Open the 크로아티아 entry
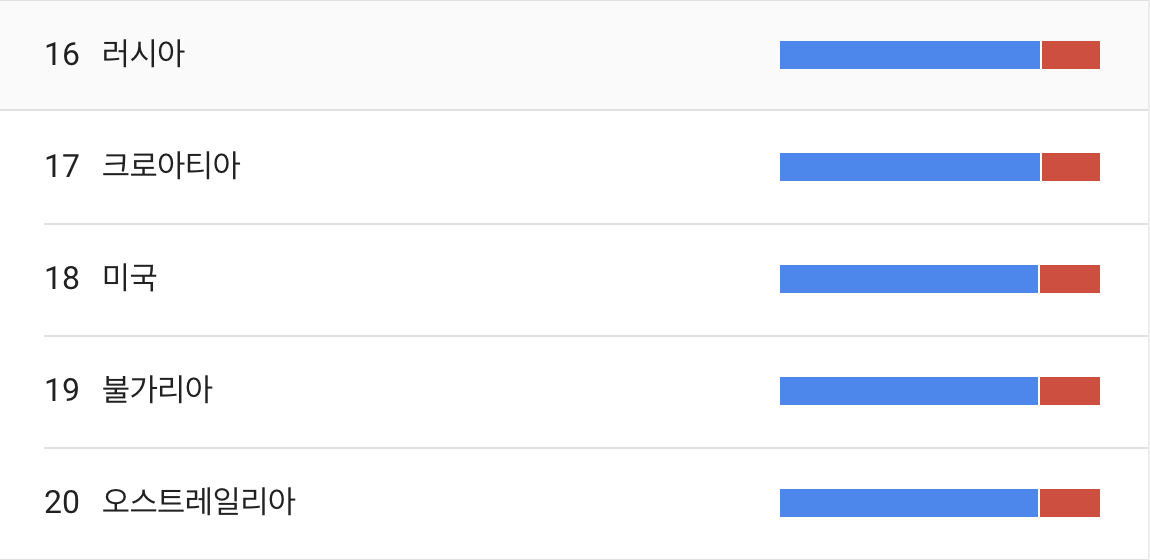 [171, 166]
